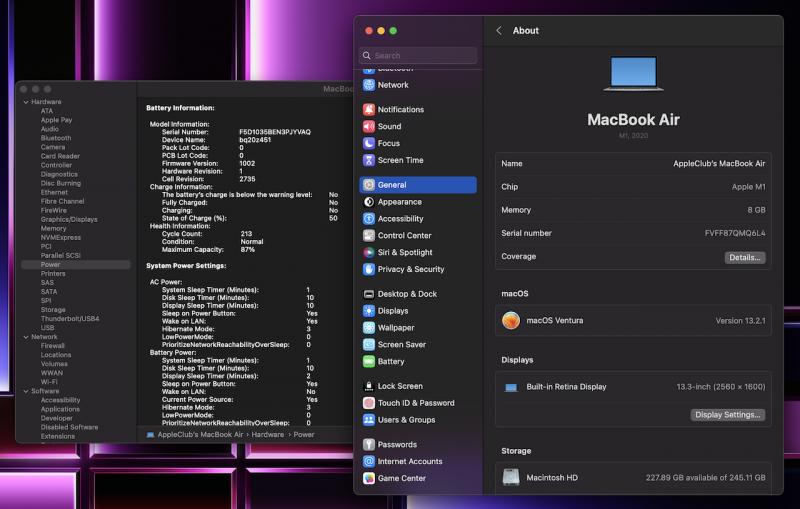Click the battery Cycle Count value 213

click(x=246, y=234)
